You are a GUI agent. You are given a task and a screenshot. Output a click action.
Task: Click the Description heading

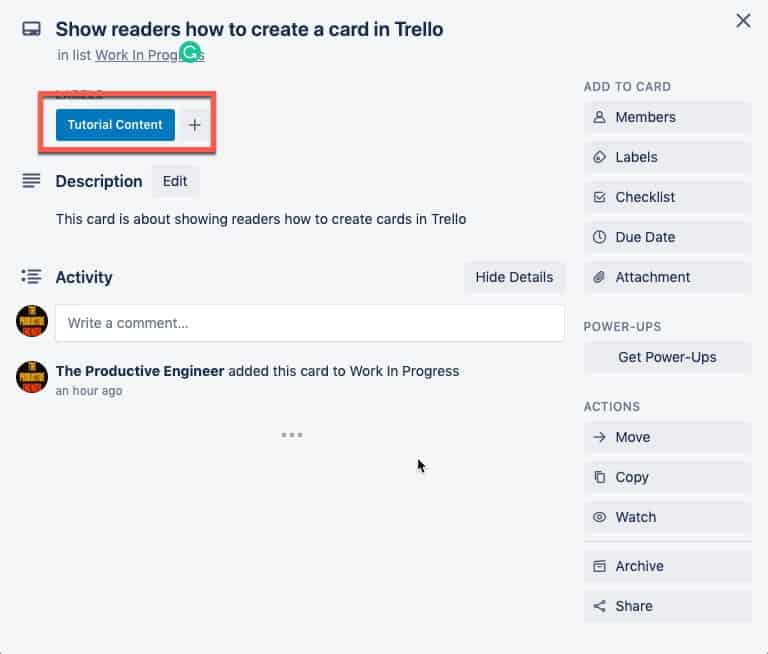[99, 181]
